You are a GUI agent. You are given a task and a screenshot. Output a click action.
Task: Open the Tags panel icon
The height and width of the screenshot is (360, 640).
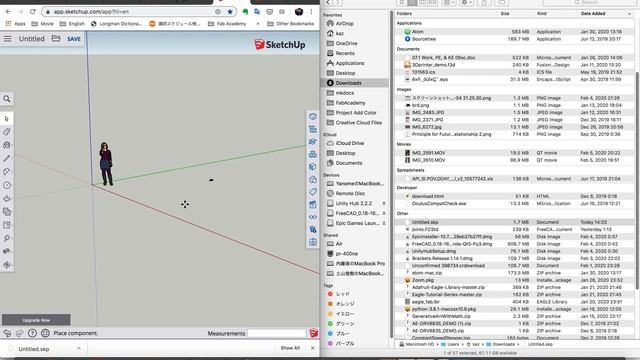point(313,192)
